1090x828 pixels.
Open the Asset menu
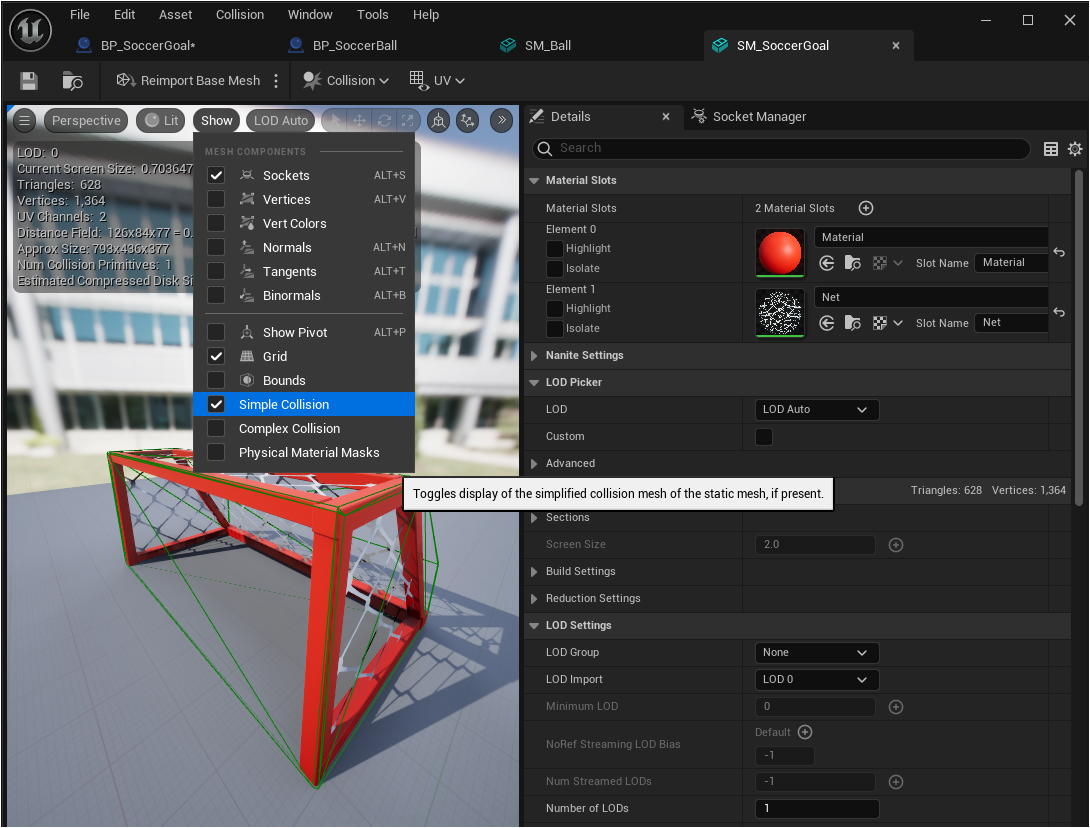[x=175, y=15]
